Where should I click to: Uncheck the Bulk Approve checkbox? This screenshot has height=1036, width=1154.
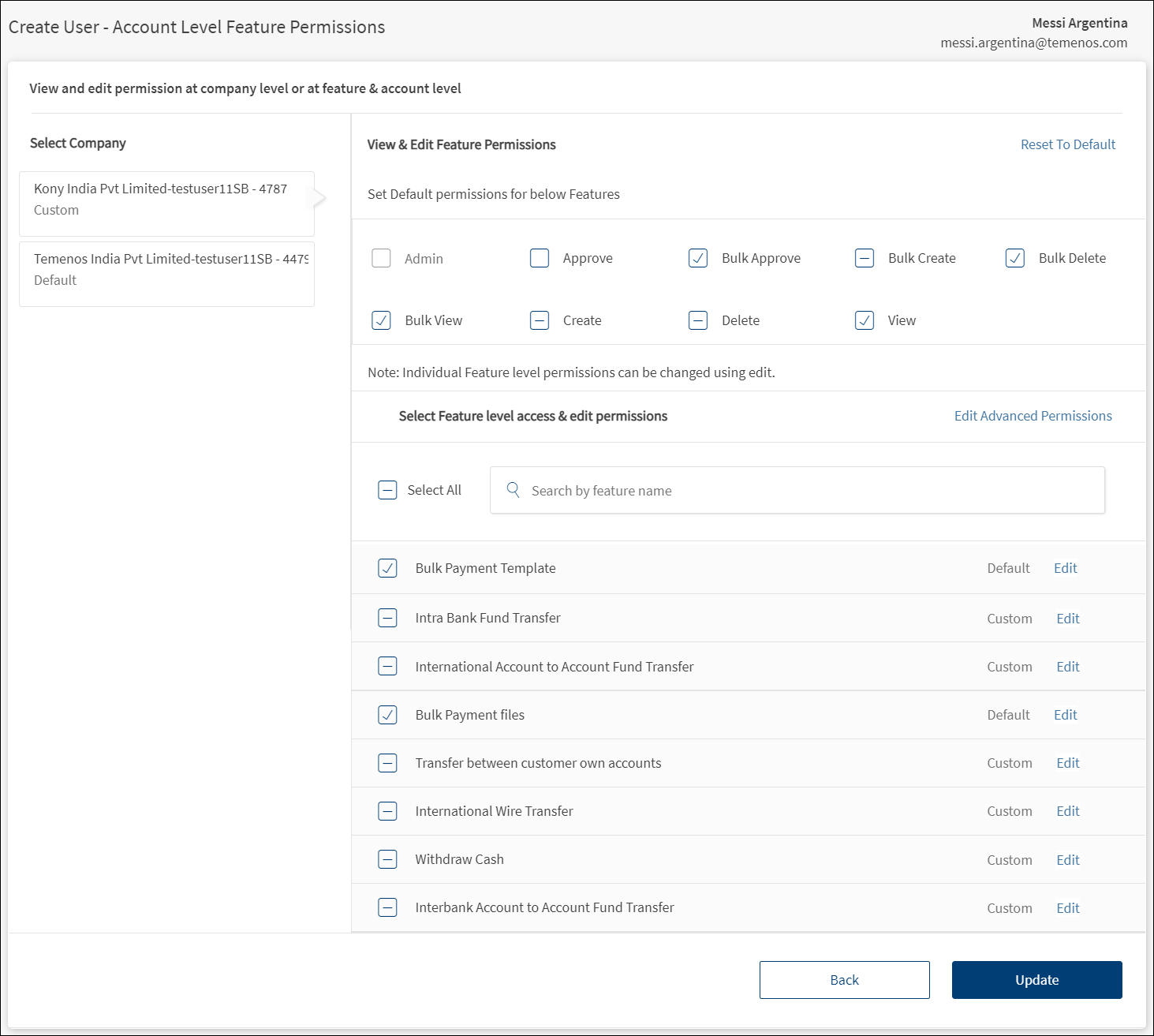point(698,258)
